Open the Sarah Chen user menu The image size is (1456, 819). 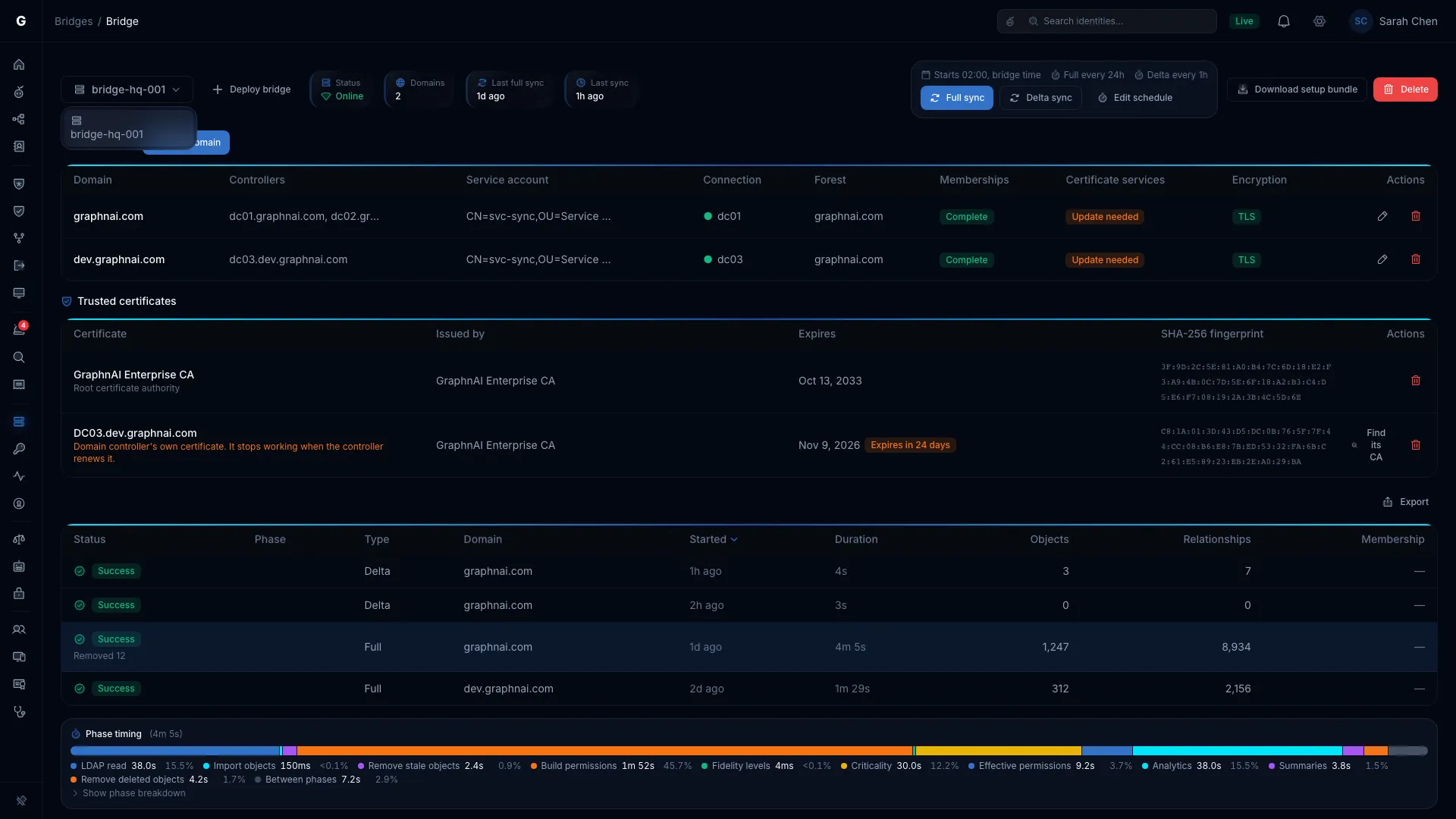tap(1394, 21)
